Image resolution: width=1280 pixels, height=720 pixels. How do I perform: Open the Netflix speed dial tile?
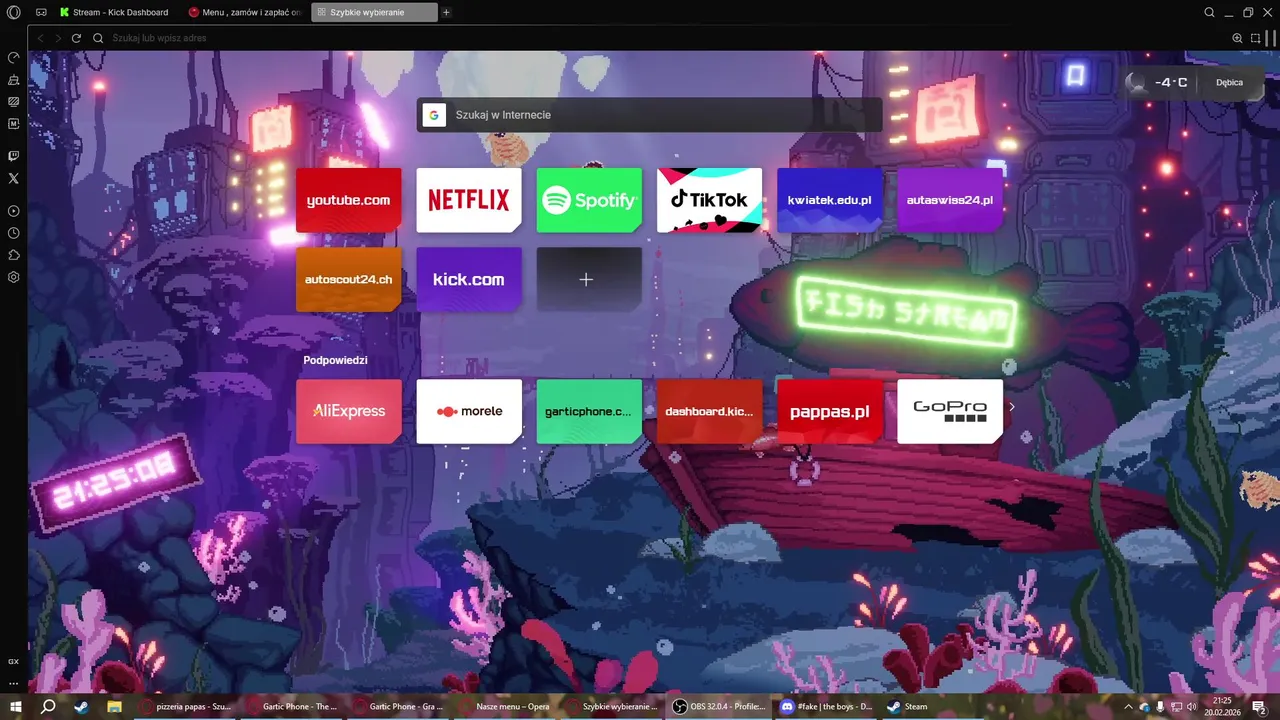469,200
